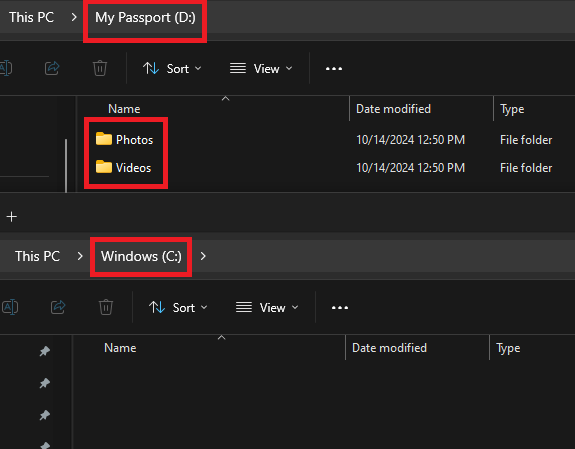
Task: Open the View dropdown in My Passport window
Action: [x=261, y=69]
